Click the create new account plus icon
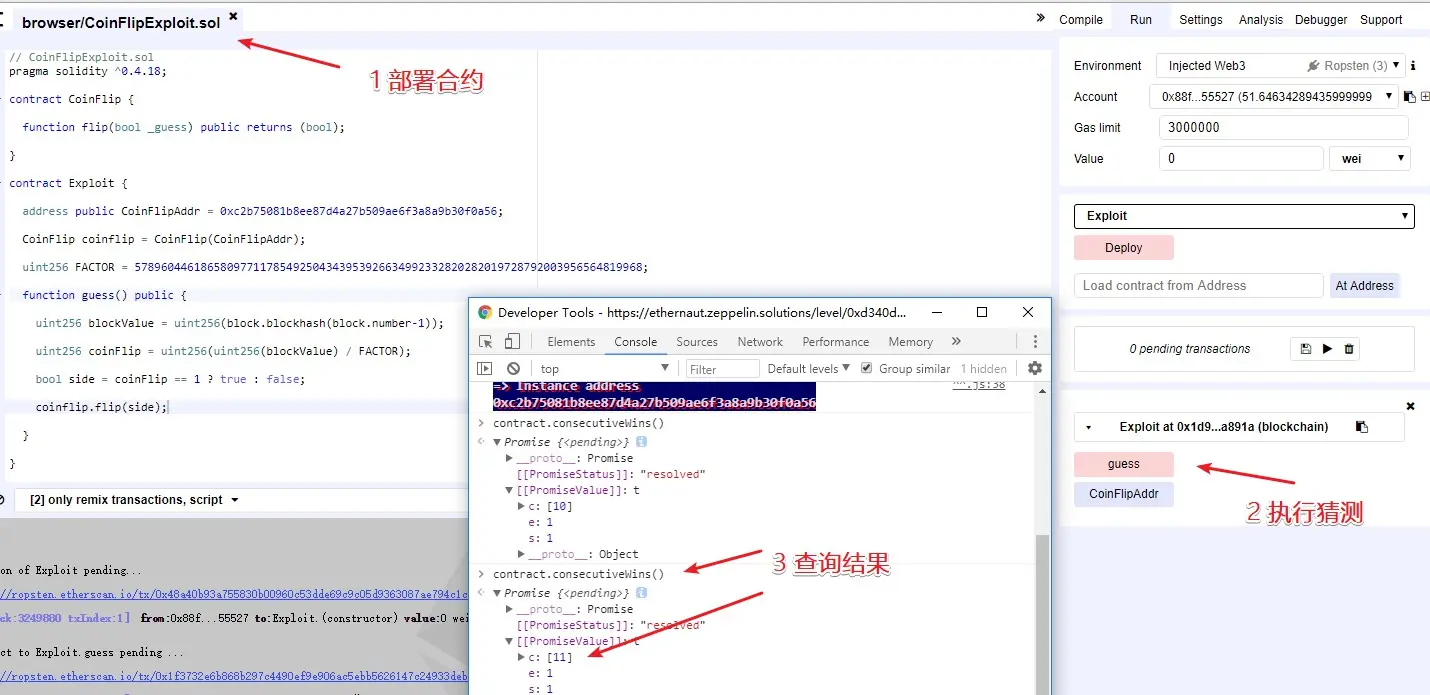 [1425, 97]
